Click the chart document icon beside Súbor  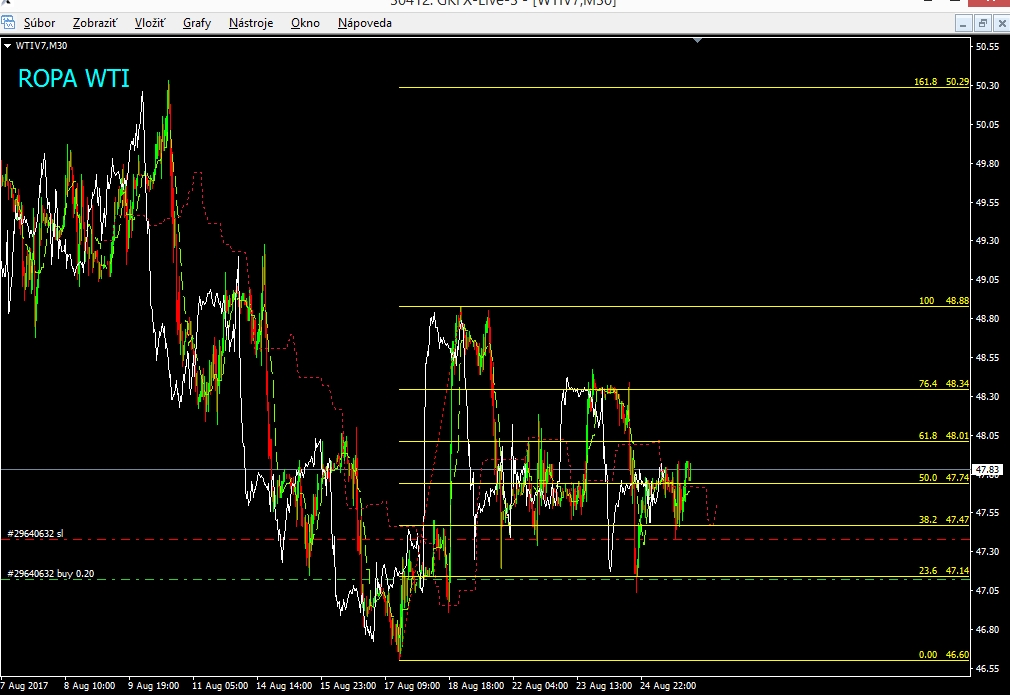(8, 23)
